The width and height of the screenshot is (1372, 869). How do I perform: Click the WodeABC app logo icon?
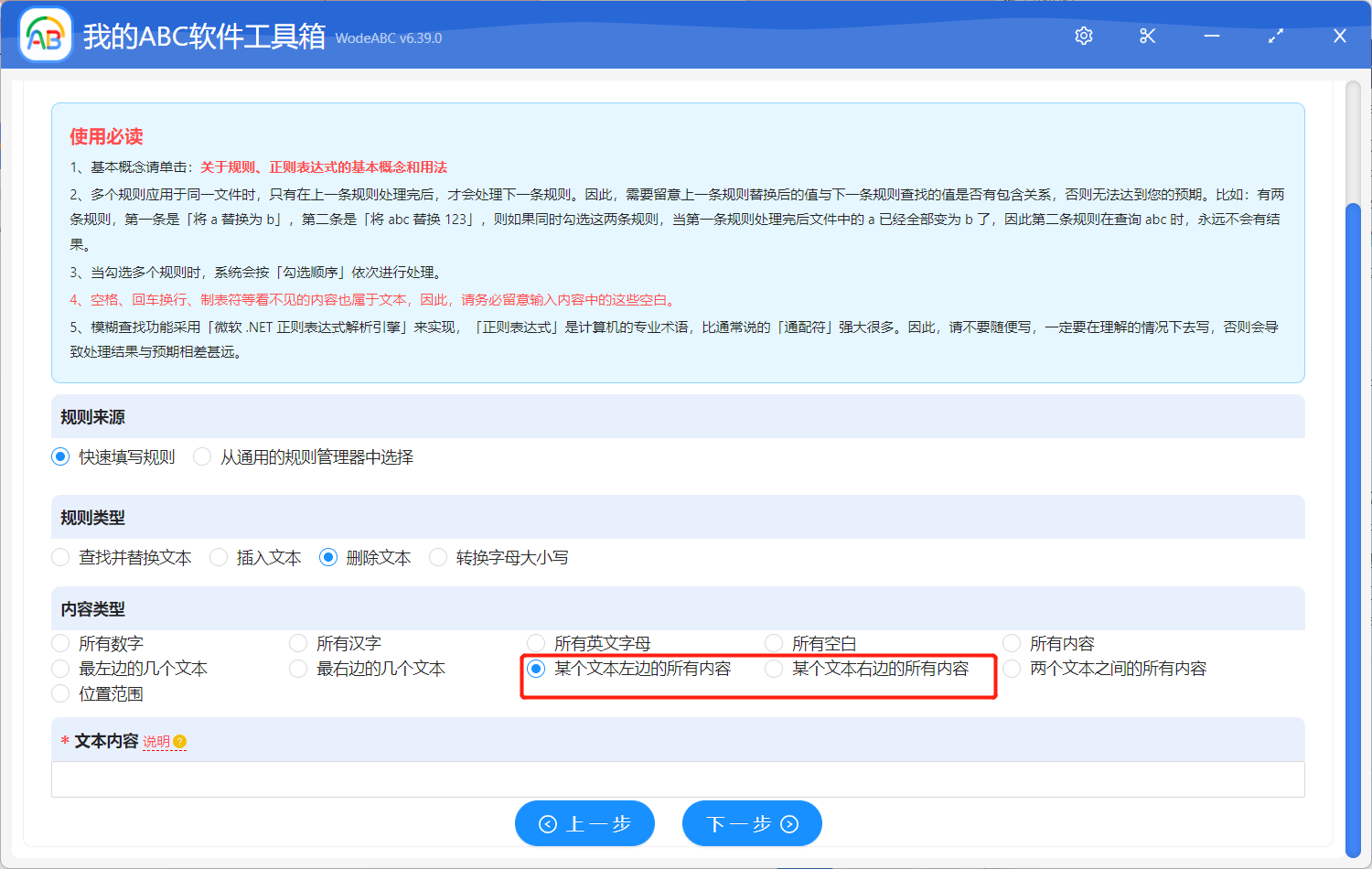[x=46, y=36]
